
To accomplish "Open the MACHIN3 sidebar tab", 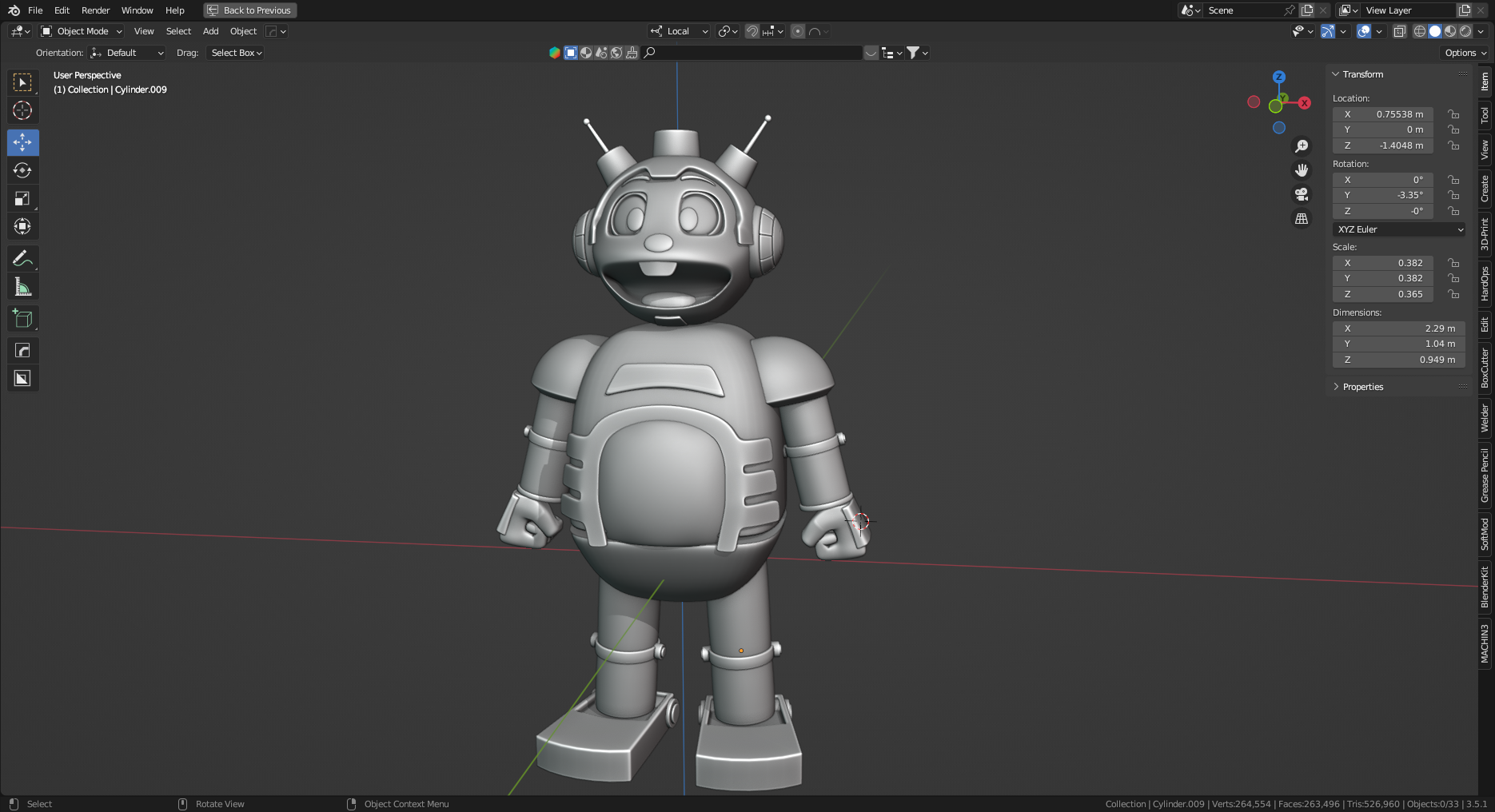I will [1485, 643].
